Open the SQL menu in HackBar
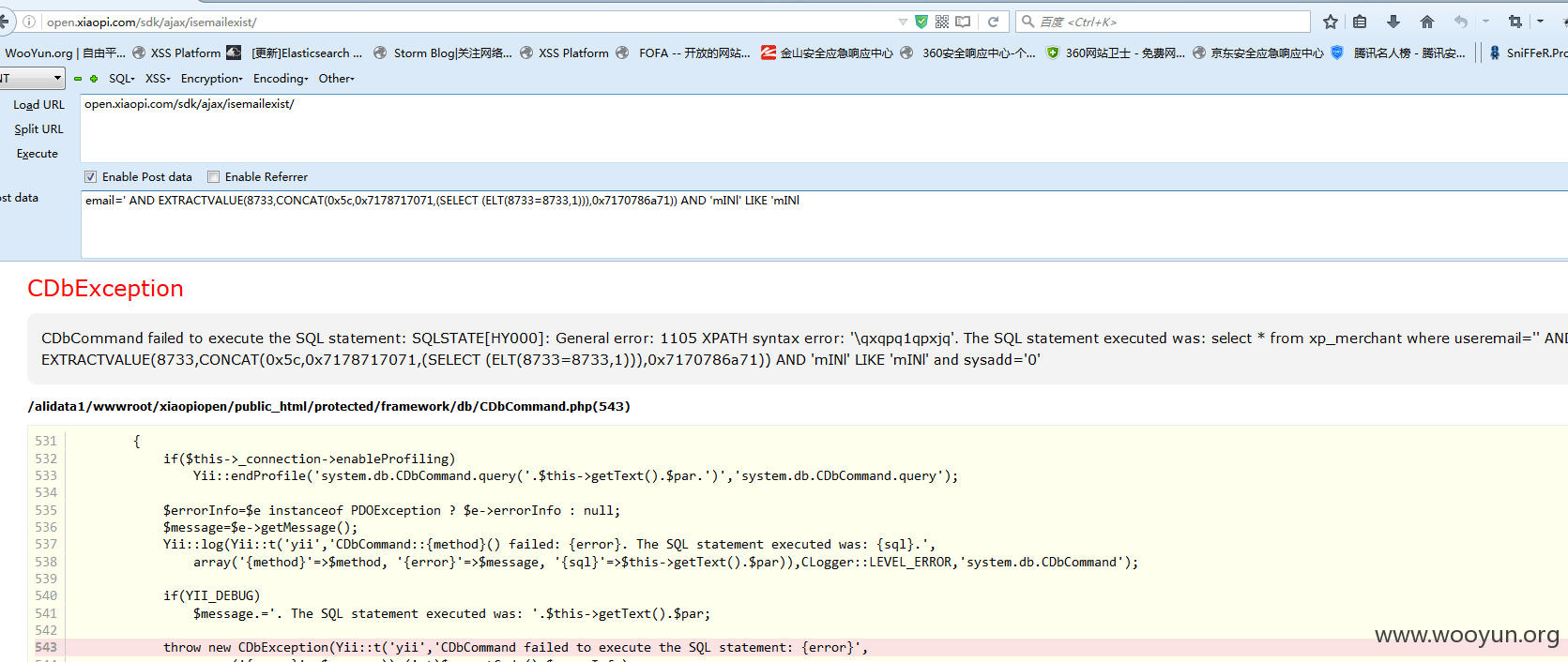Image resolution: width=1568 pixels, height=662 pixels. [122, 79]
